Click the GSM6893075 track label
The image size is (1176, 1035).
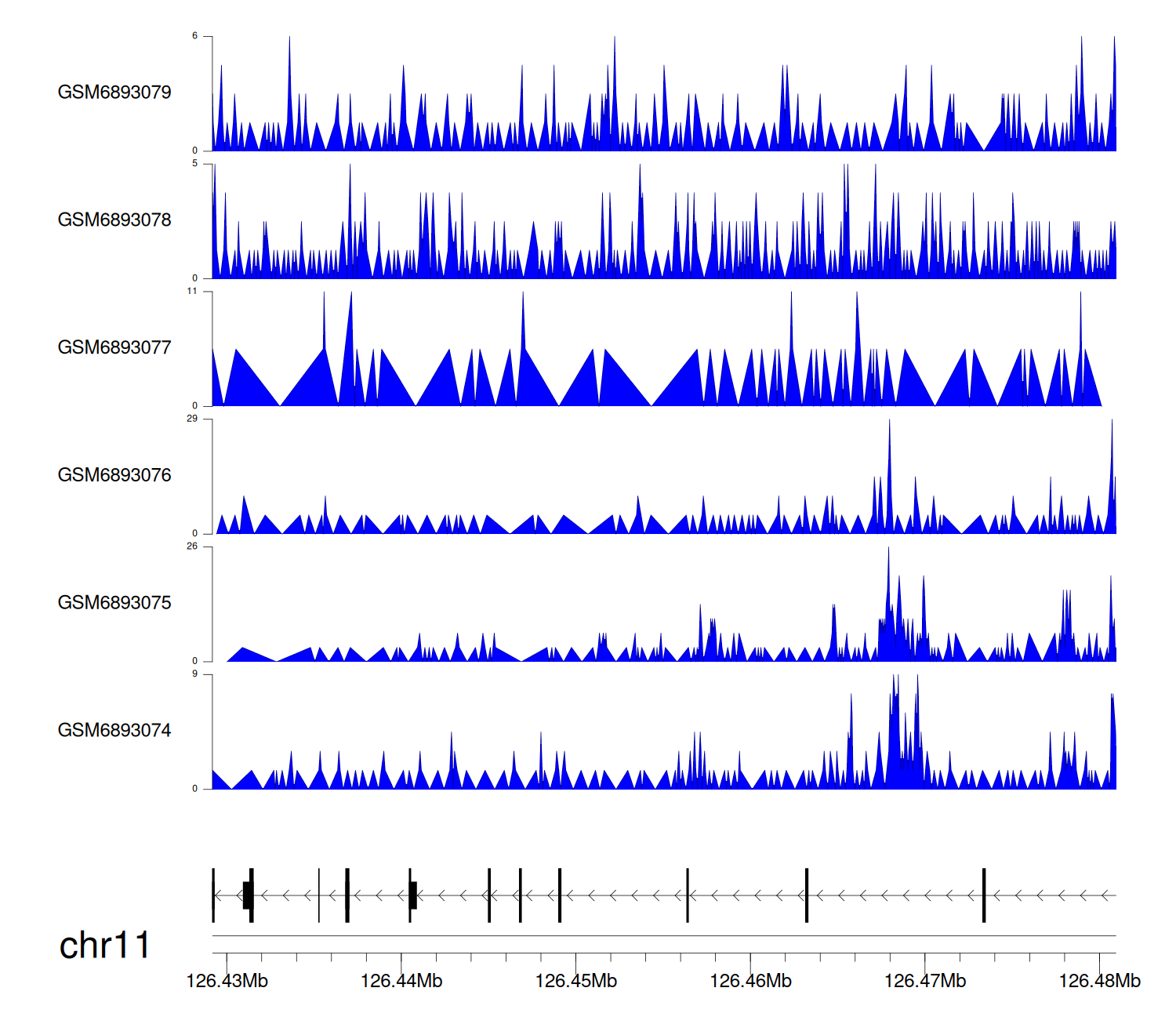[x=114, y=603]
